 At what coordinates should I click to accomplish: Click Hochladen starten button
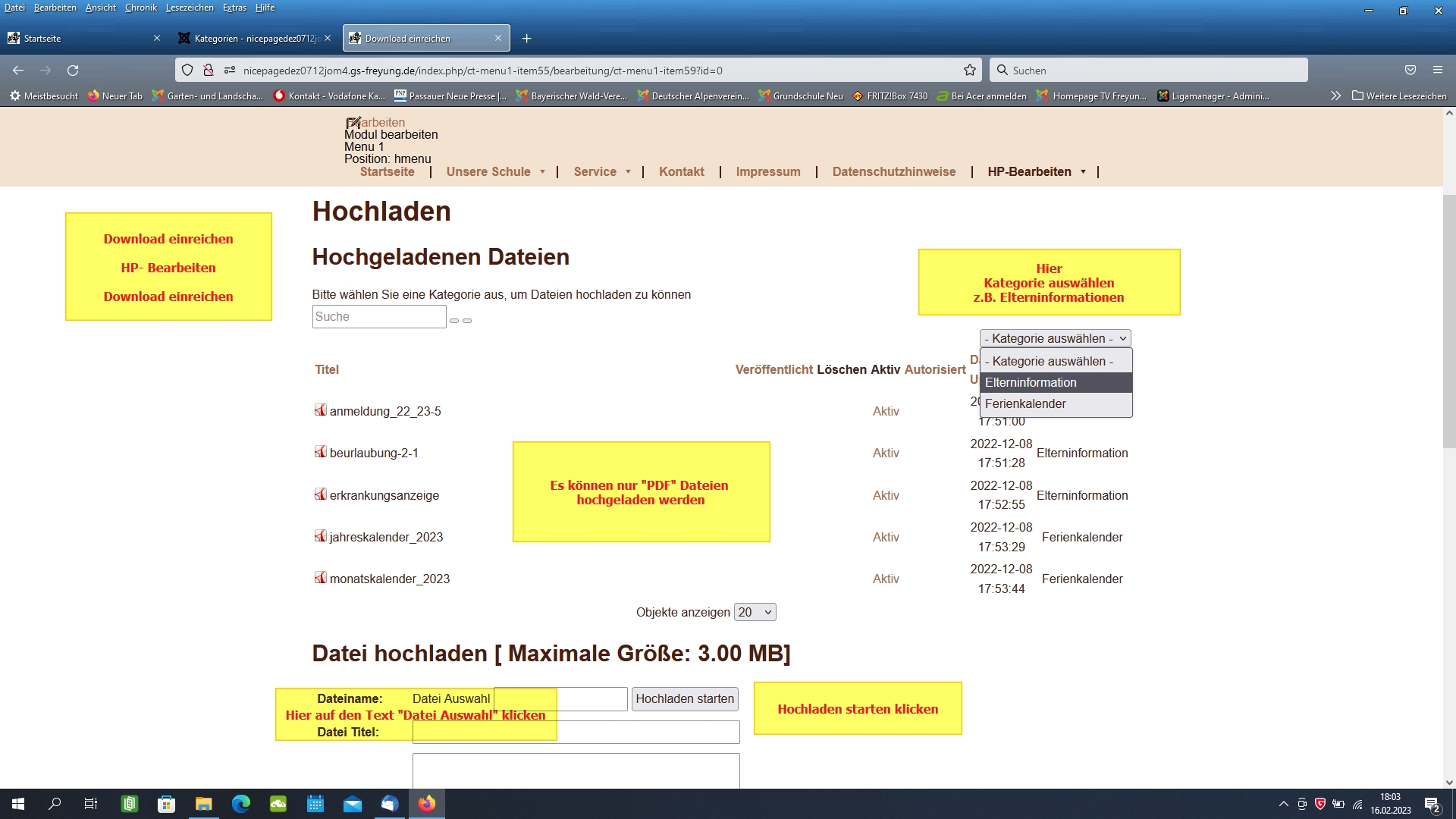684,698
